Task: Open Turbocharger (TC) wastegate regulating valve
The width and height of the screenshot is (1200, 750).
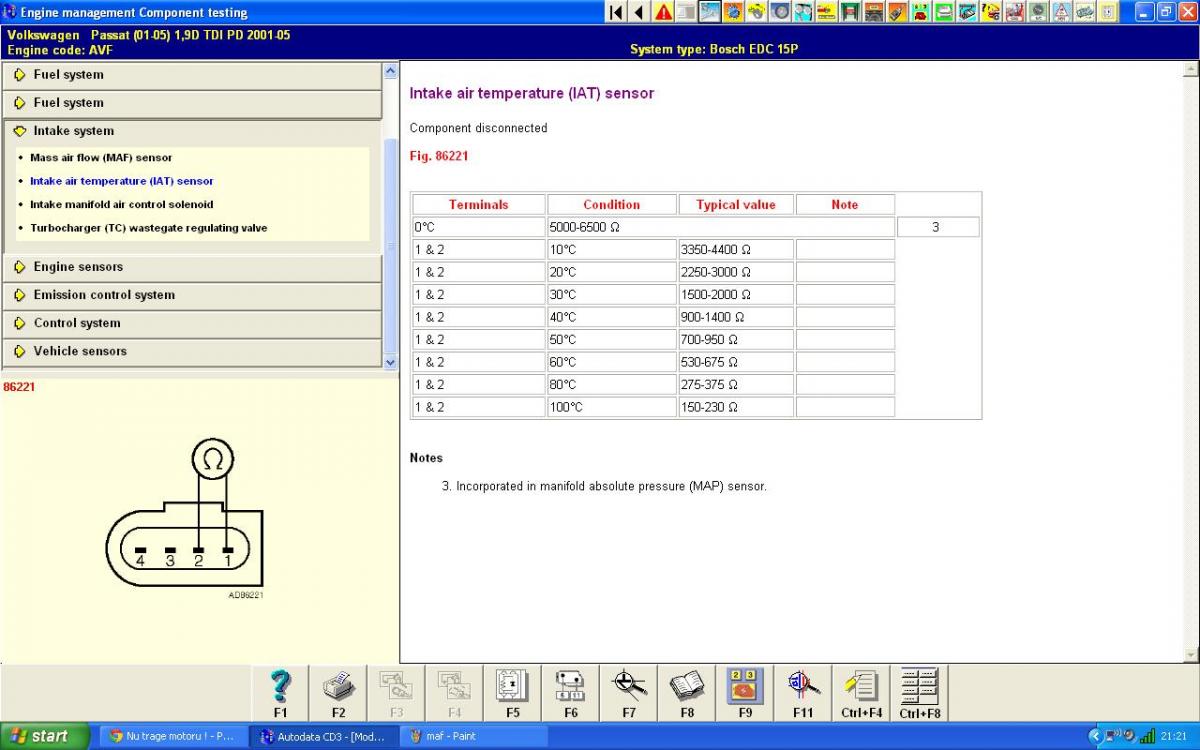Action: click(148, 228)
